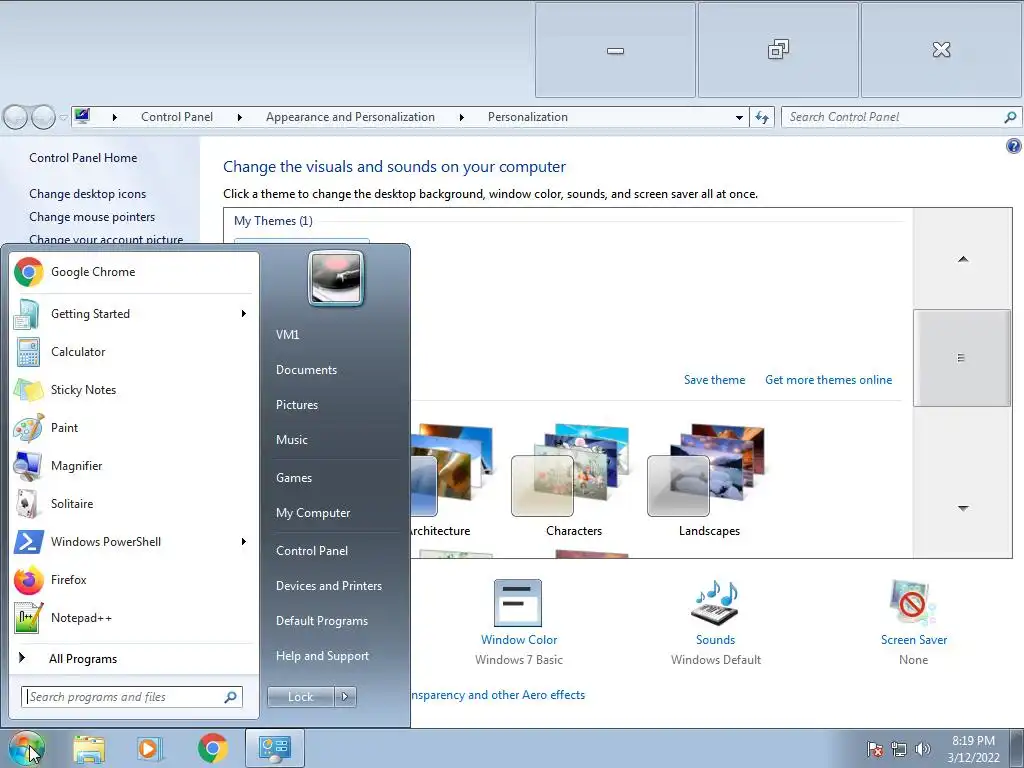This screenshot has width=1024, height=768.
Task: Click the network tray icon
Action: coord(899,749)
